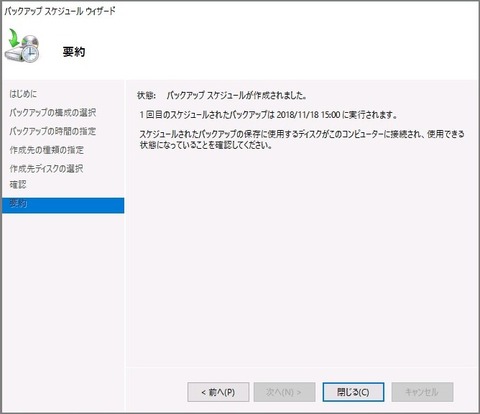The image size is (480, 414).
Task: Click the 要約 page heading
Action: click(x=74, y=52)
